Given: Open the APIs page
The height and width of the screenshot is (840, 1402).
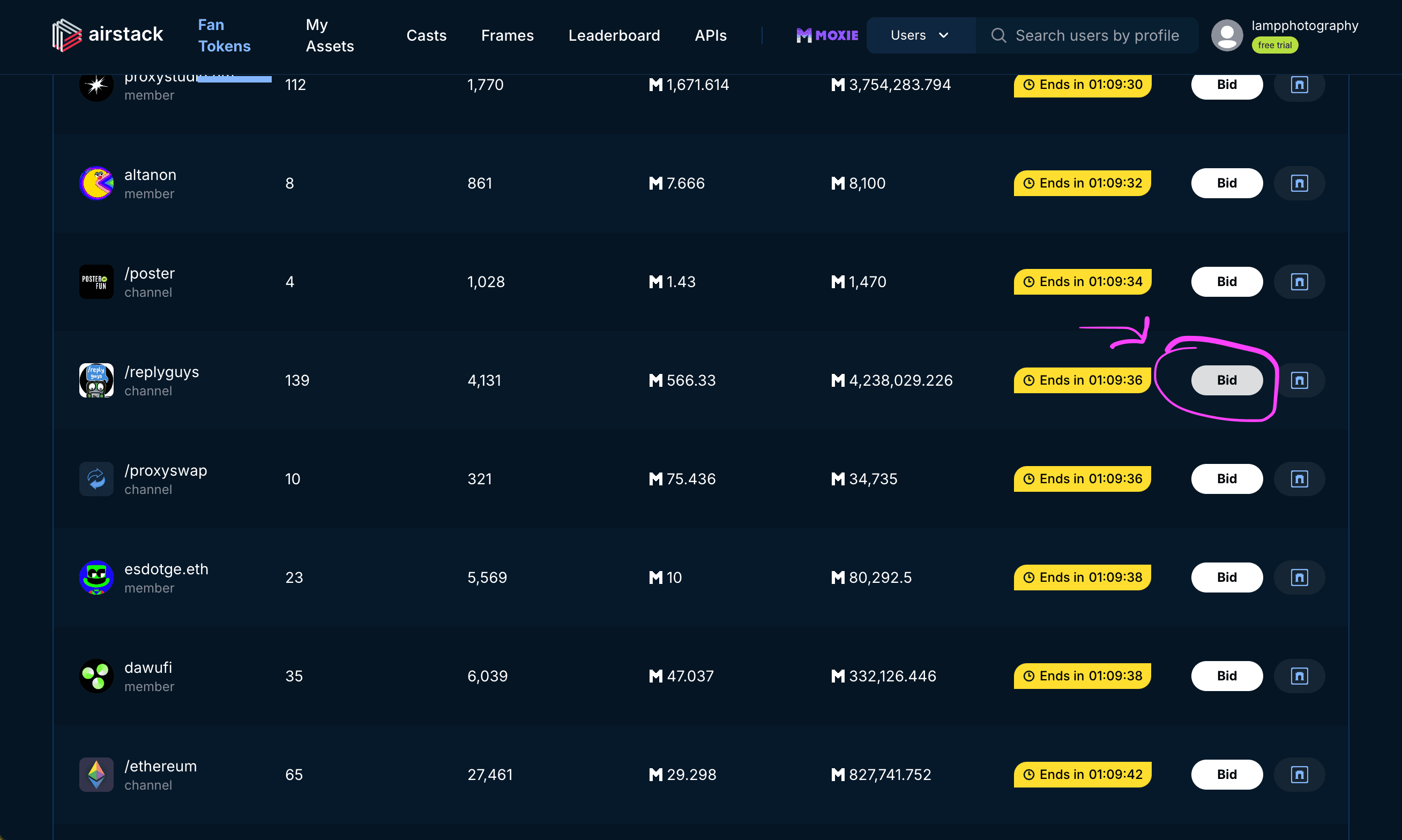Looking at the screenshot, I should pos(711,36).
